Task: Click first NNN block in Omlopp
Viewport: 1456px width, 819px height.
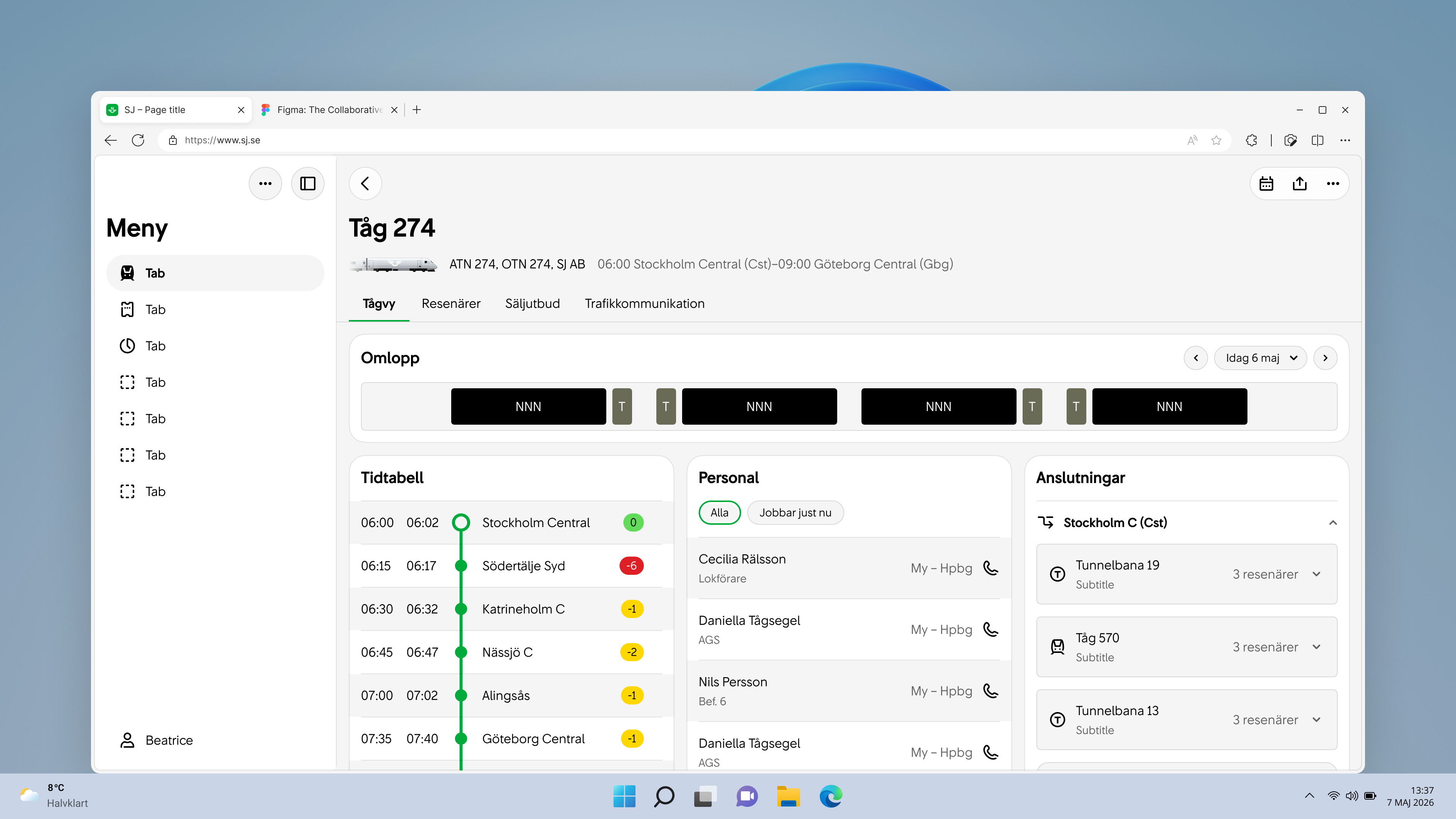Action: pos(529,406)
